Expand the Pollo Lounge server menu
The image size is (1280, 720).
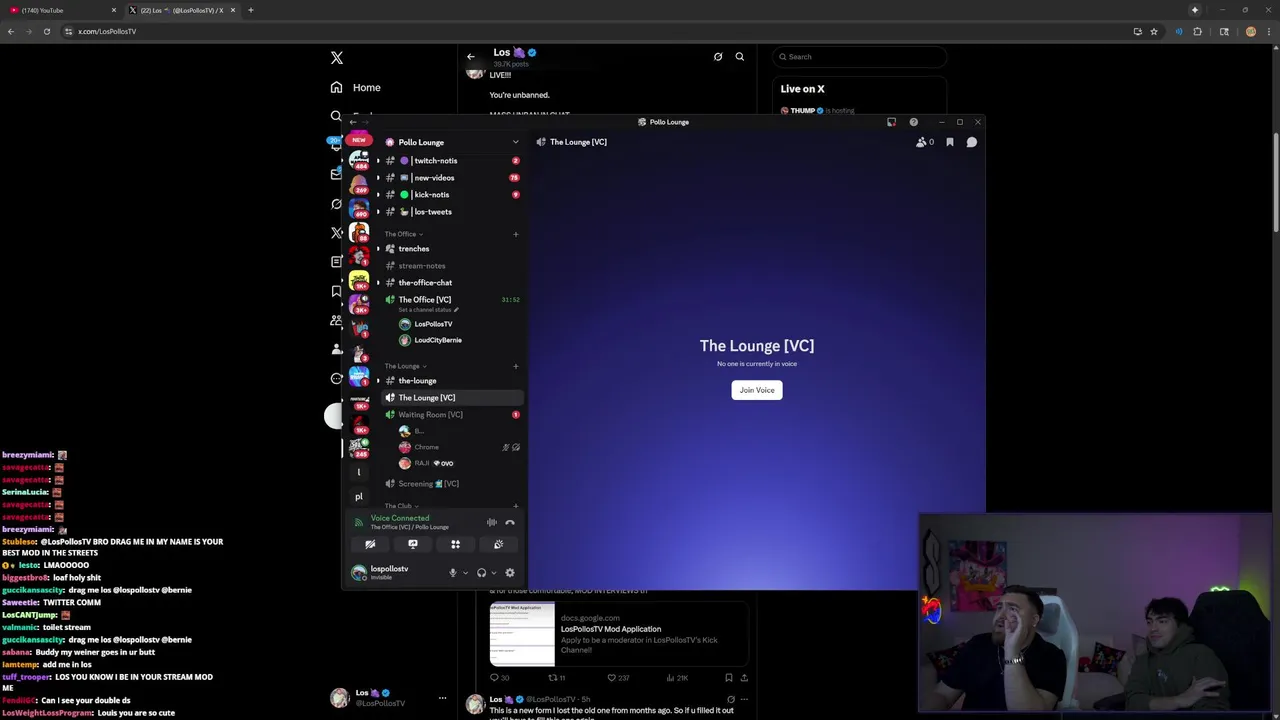516,142
